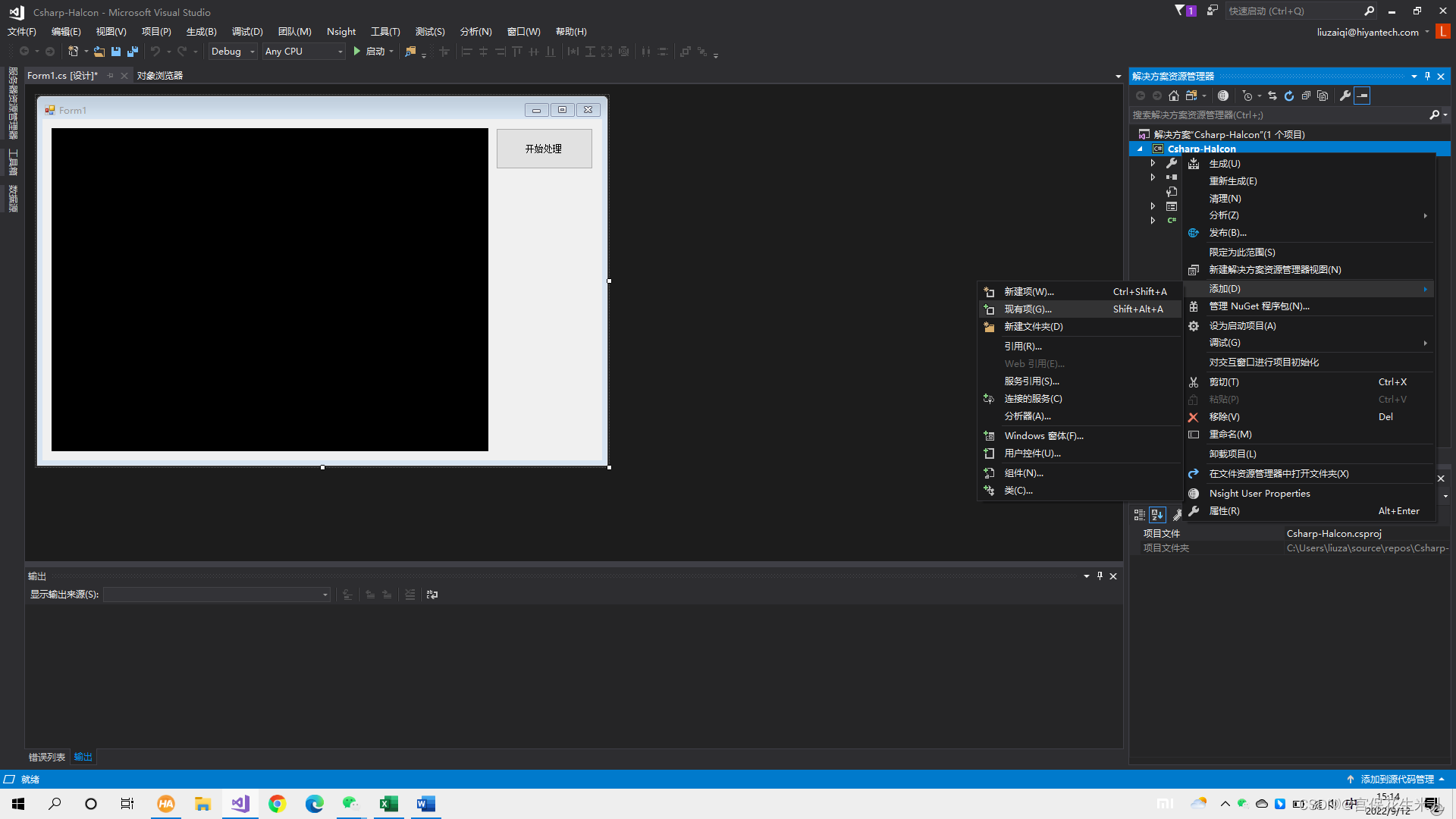Click the Properties wrench icon in Solution Explorer toolbar
The width and height of the screenshot is (1456, 819).
coord(1345,96)
